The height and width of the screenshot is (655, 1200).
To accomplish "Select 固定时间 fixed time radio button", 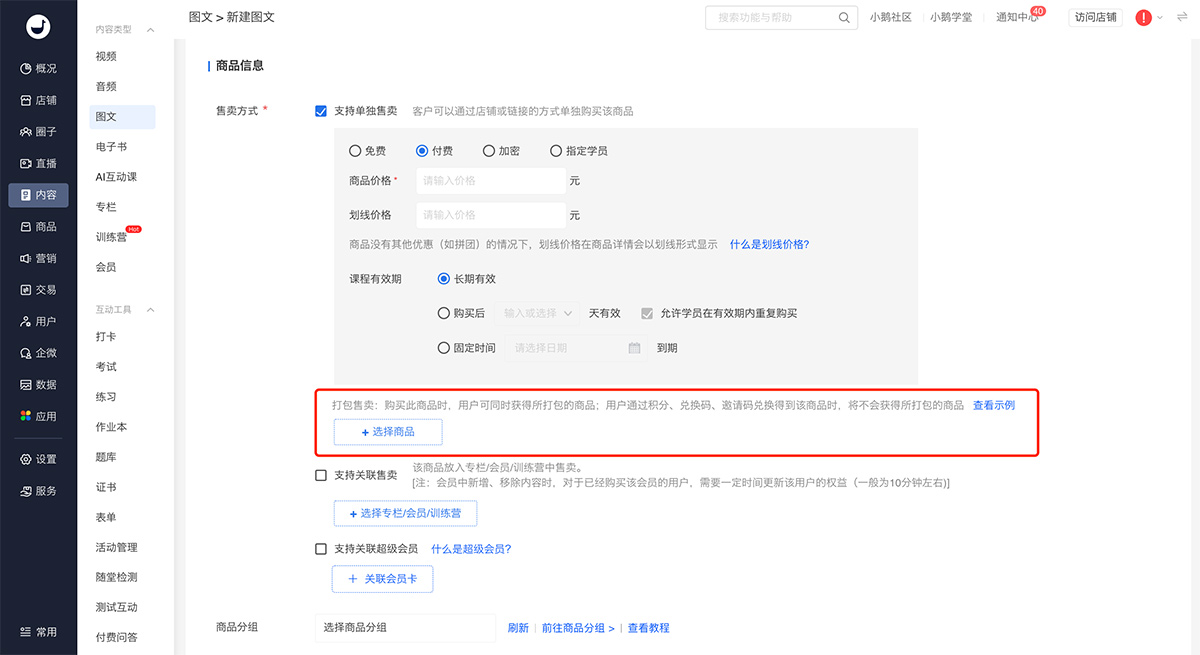I will pos(444,348).
